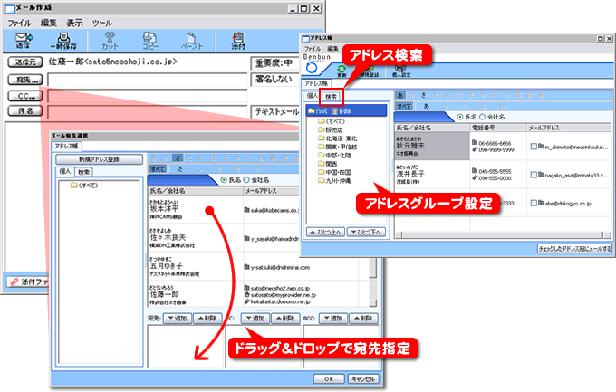Check the email checkbox for 秋元雅夫

(x=534, y=146)
